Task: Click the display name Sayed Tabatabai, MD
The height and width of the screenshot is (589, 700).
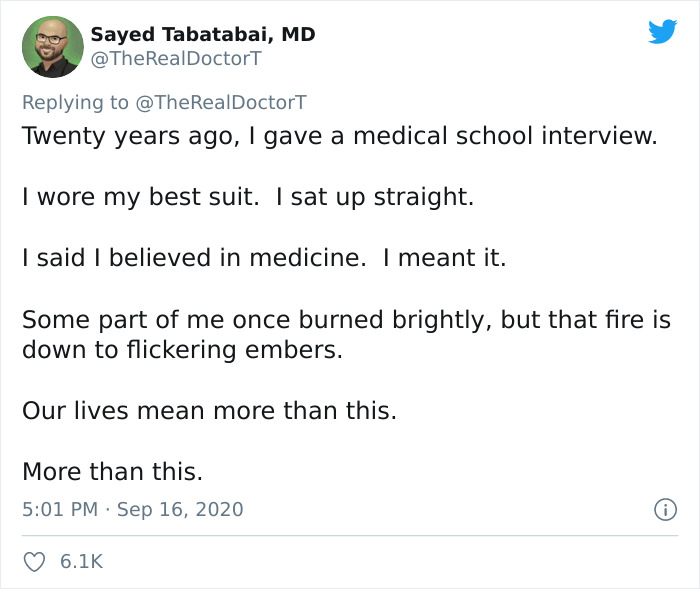Action: pos(203,34)
